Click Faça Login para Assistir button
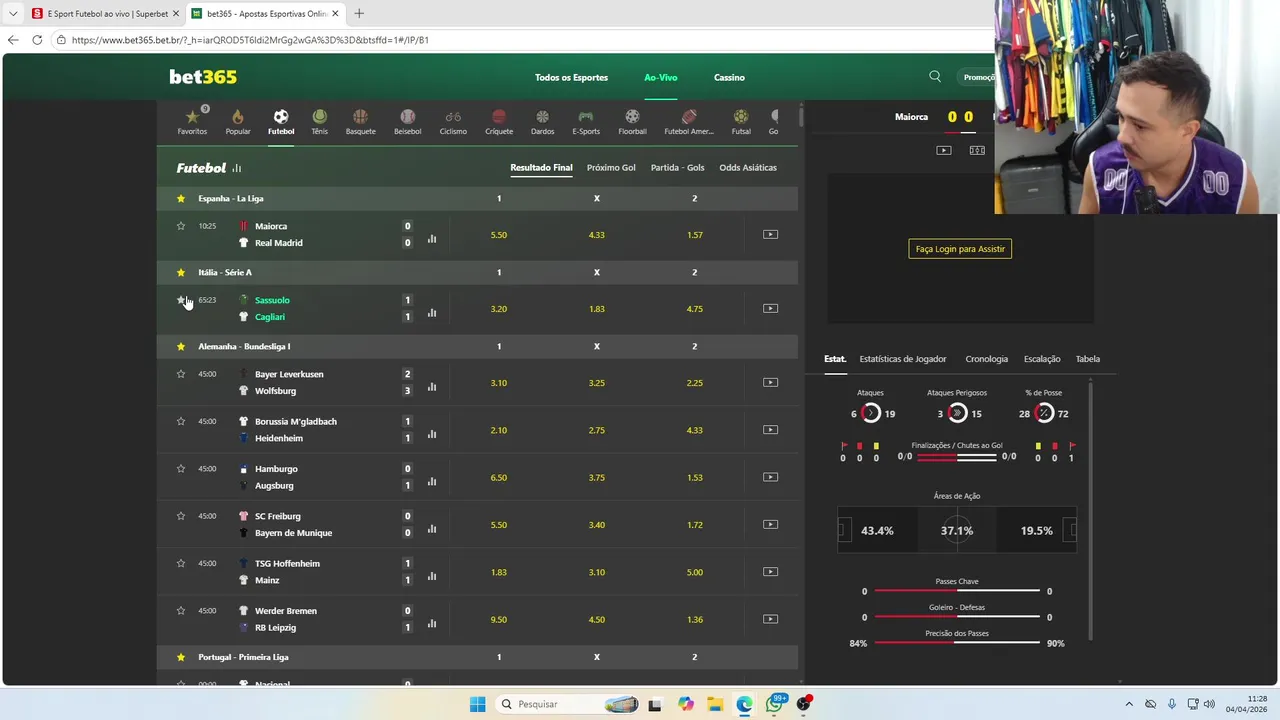The height and width of the screenshot is (720, 1280). click(960, 249)
